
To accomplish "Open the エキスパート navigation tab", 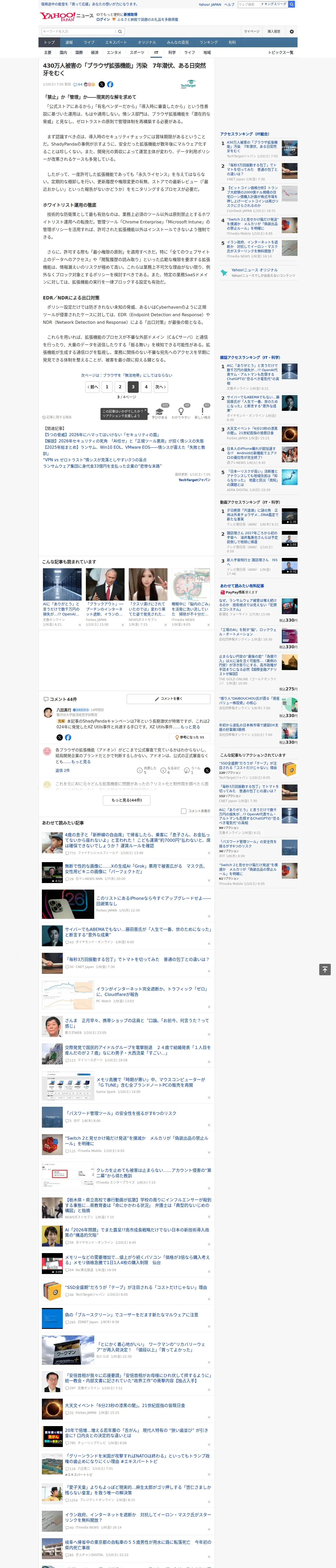I will point(116,43).
